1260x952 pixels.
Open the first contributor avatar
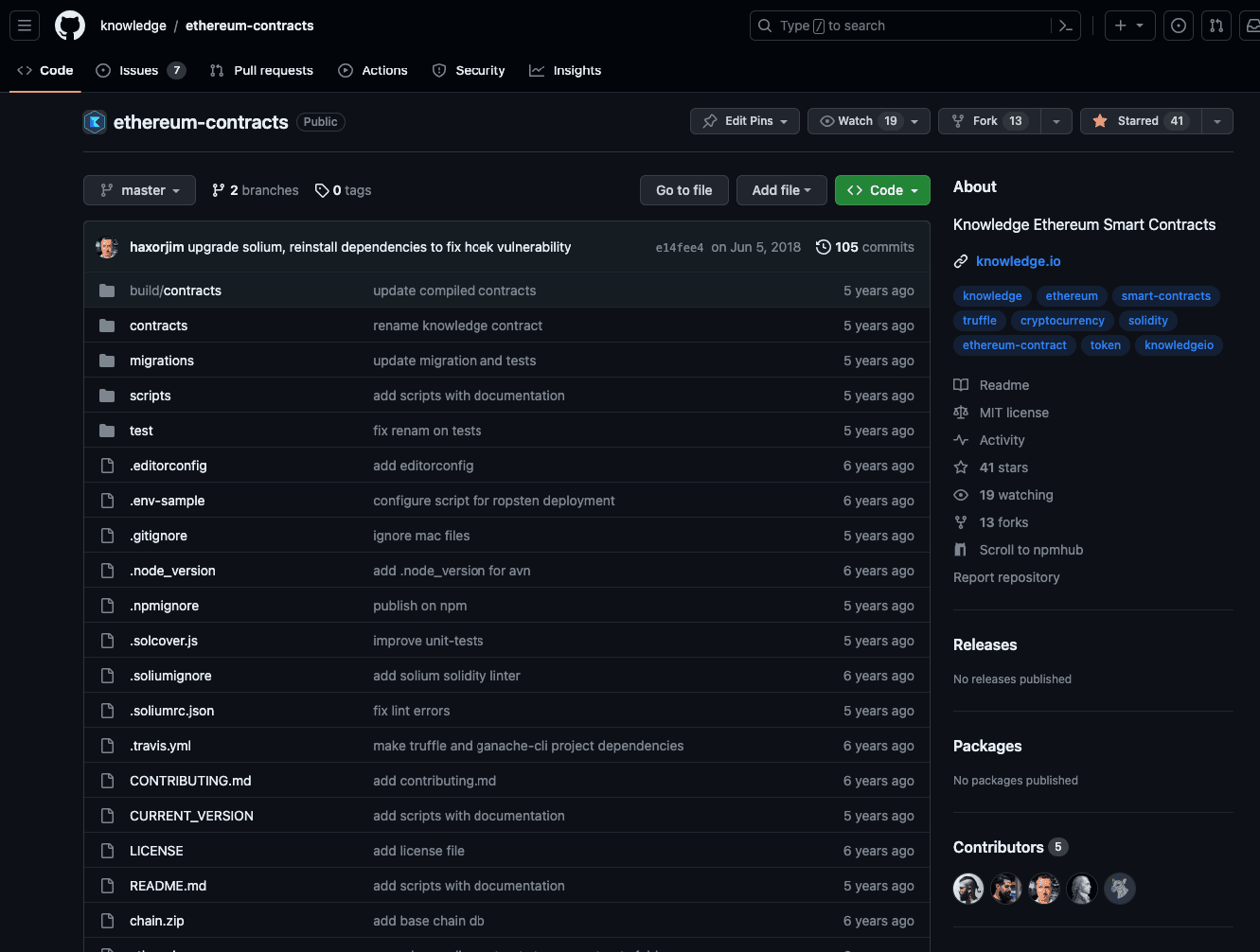(x=968, y=889)
